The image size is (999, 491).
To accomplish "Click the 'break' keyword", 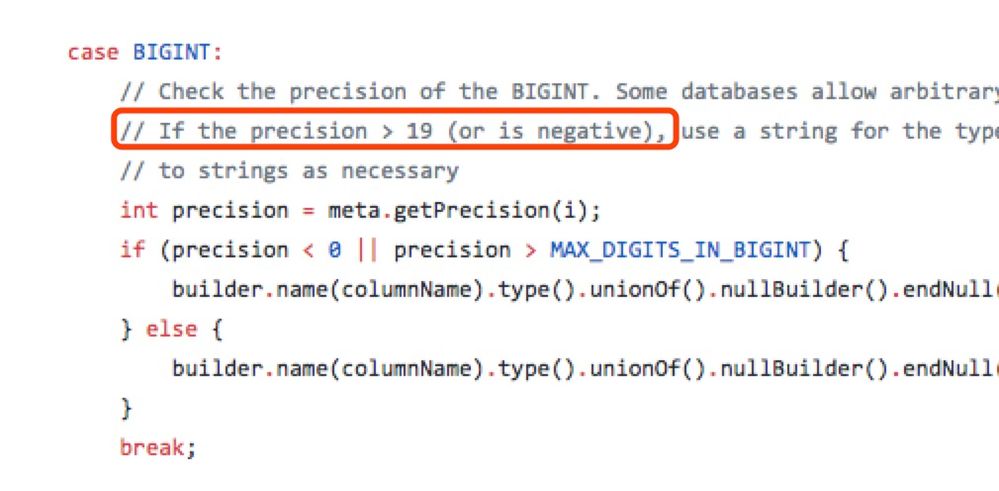I will 152,446.
